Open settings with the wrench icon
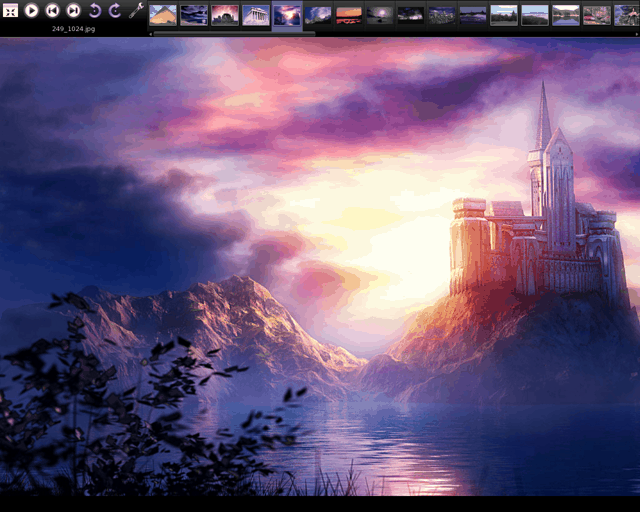 pyautogui.click(x=137, y=10)
